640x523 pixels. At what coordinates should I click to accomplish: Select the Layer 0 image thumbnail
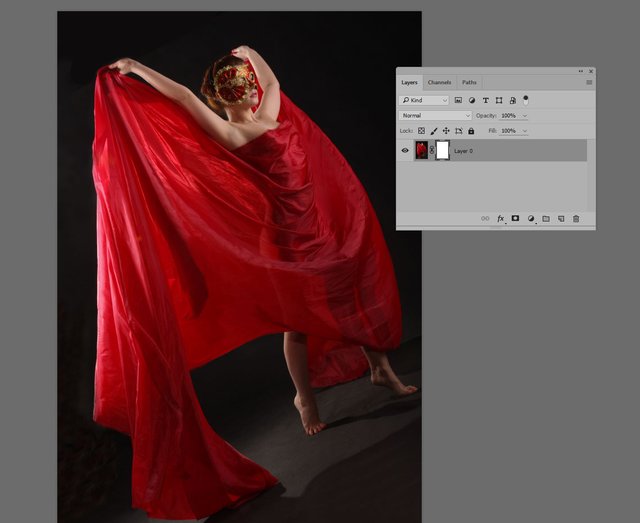pos(422,150)
